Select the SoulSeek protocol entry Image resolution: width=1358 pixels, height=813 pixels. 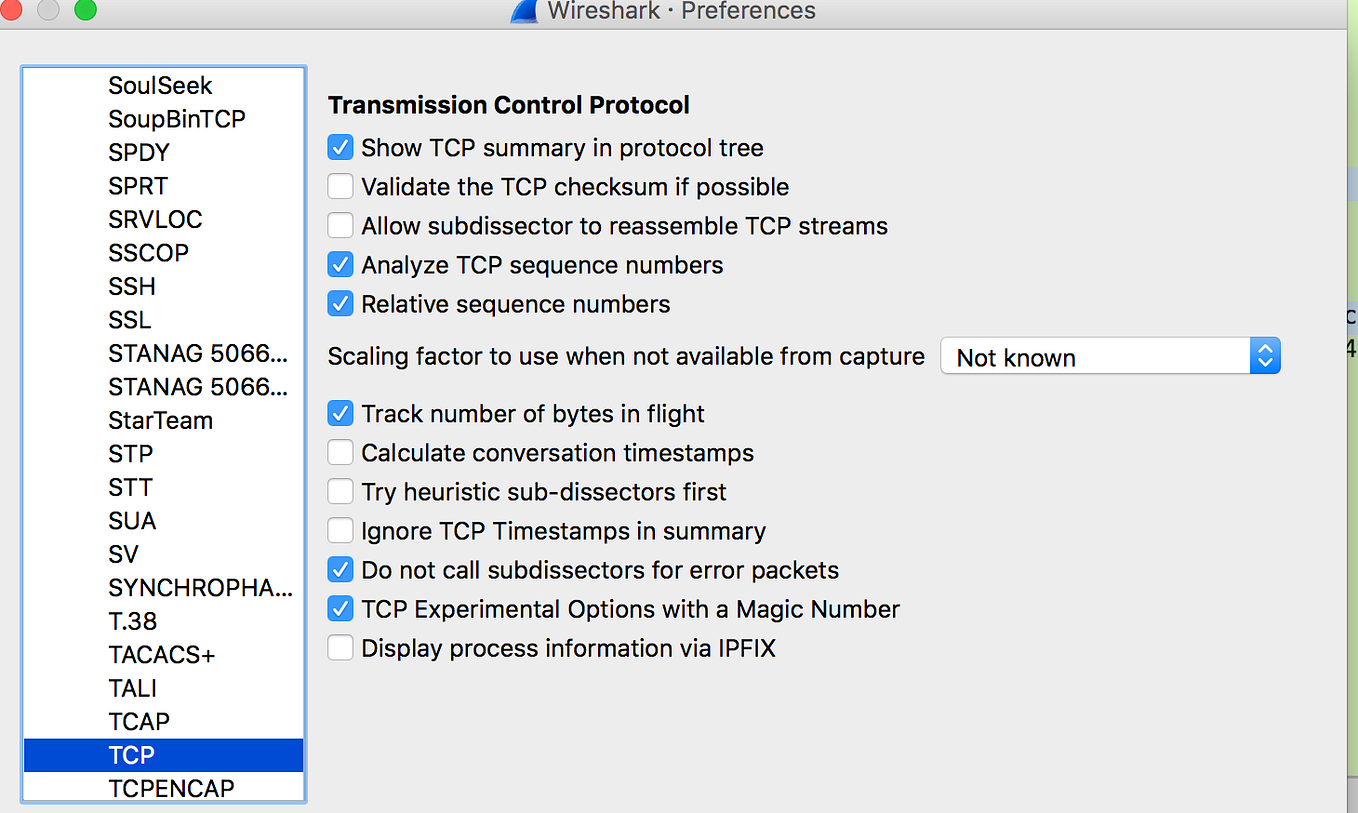[x=160, y=86]
